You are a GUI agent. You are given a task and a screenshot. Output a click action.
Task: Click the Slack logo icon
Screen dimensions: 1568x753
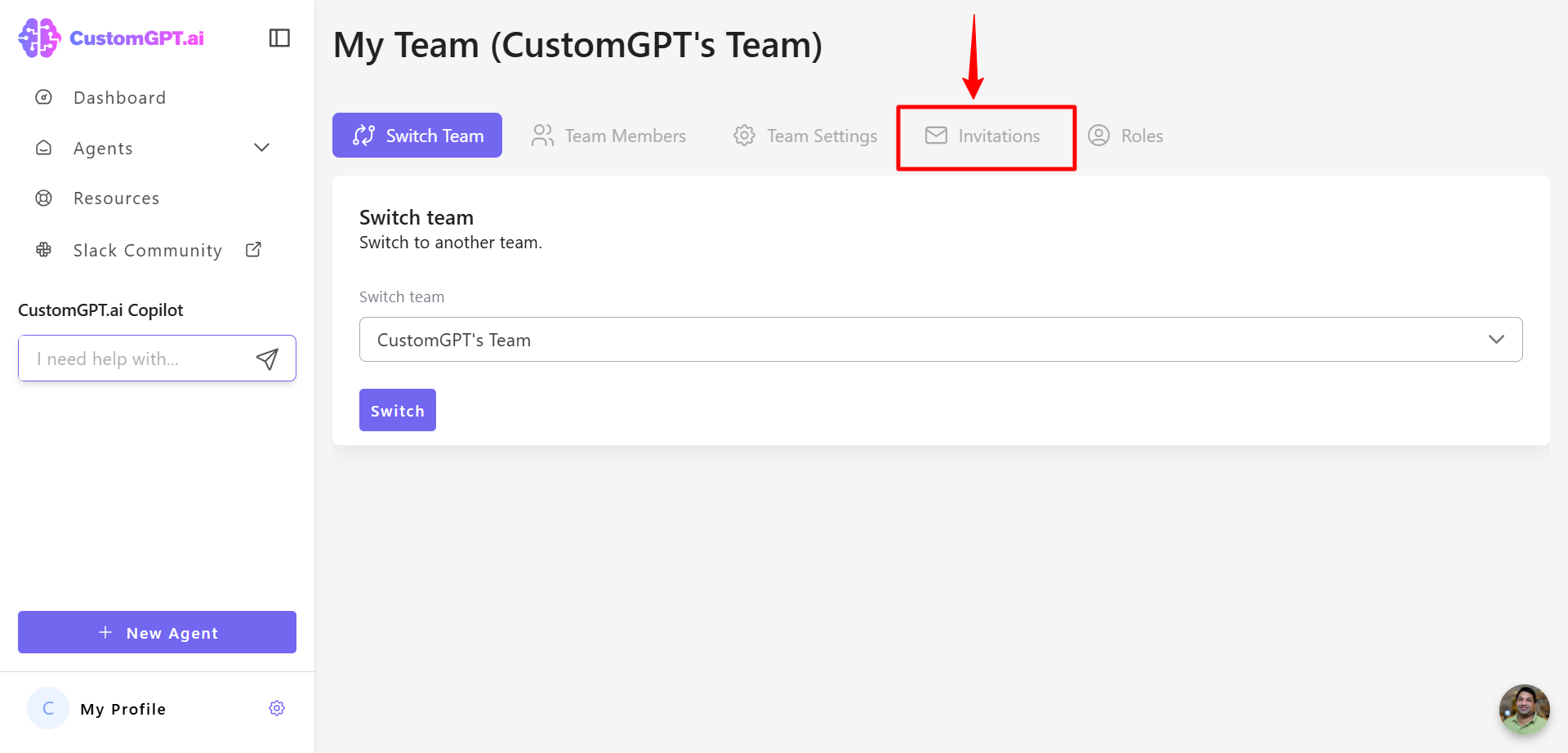point(44,250)
